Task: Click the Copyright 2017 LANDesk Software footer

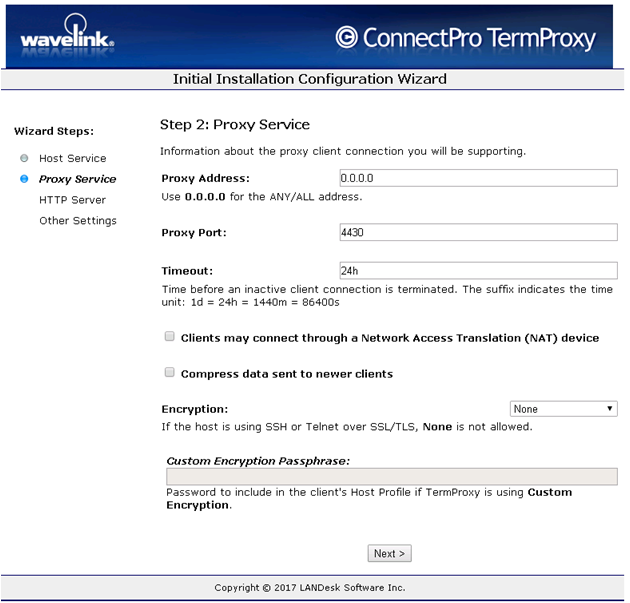Action: tap(310, 588)
